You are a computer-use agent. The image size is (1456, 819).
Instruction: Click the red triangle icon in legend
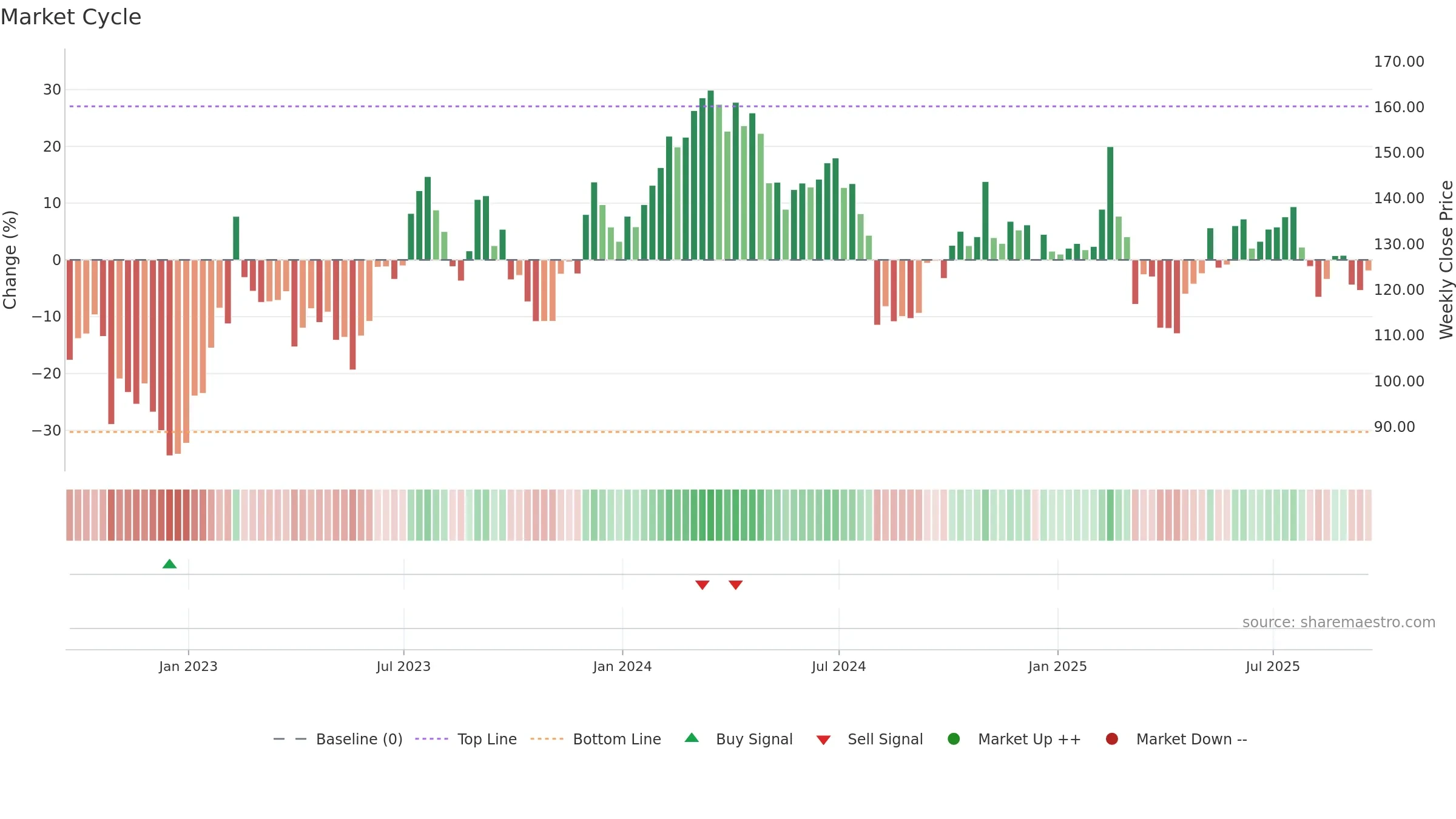pos(823,740)
